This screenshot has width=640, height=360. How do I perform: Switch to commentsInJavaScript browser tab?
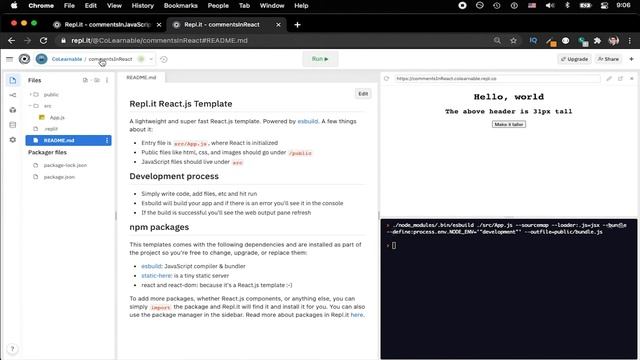coord(107,25)
